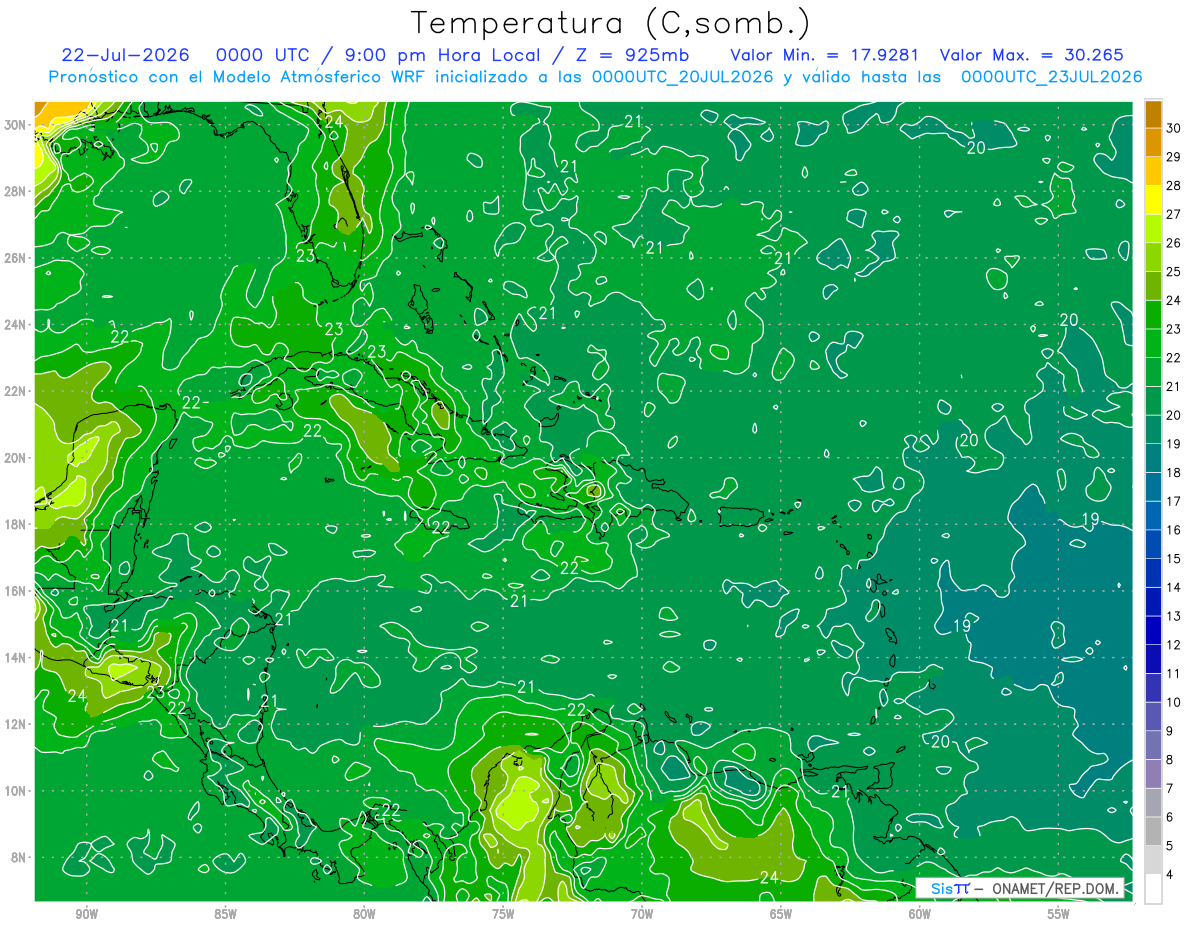Click the orange swatch between 29 and 30
The height and width of the screenshot is (927, 1200).
1153,142
